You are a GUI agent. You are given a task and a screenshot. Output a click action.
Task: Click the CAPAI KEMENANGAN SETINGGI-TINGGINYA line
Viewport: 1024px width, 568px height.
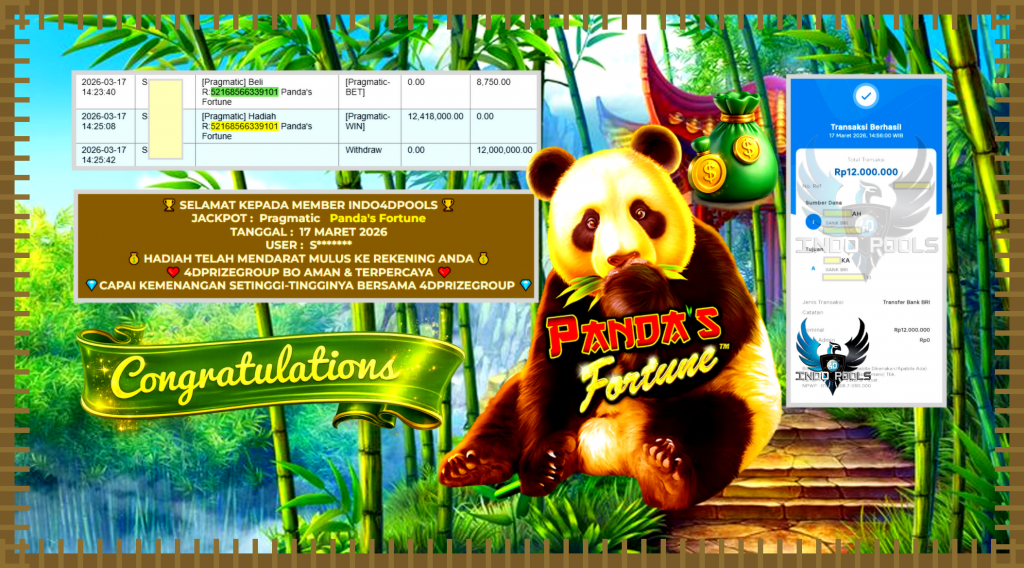click(307, 285)
